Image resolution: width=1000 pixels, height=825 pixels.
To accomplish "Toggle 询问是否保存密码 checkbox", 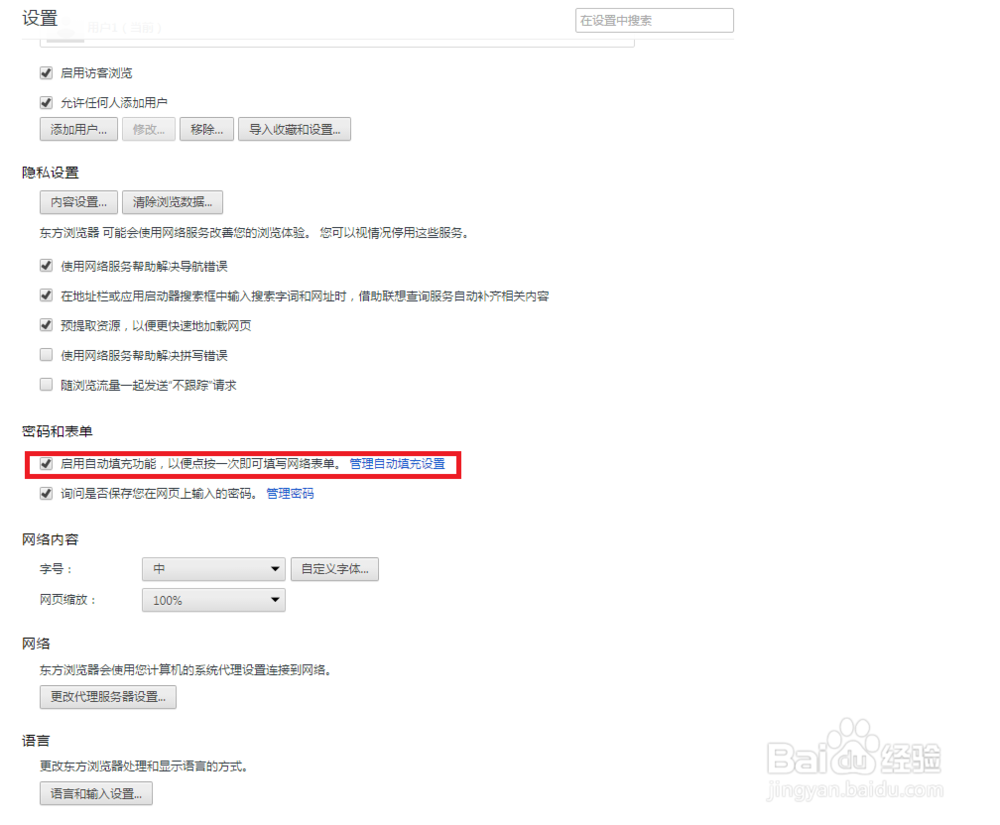I will tap(46, 493).
